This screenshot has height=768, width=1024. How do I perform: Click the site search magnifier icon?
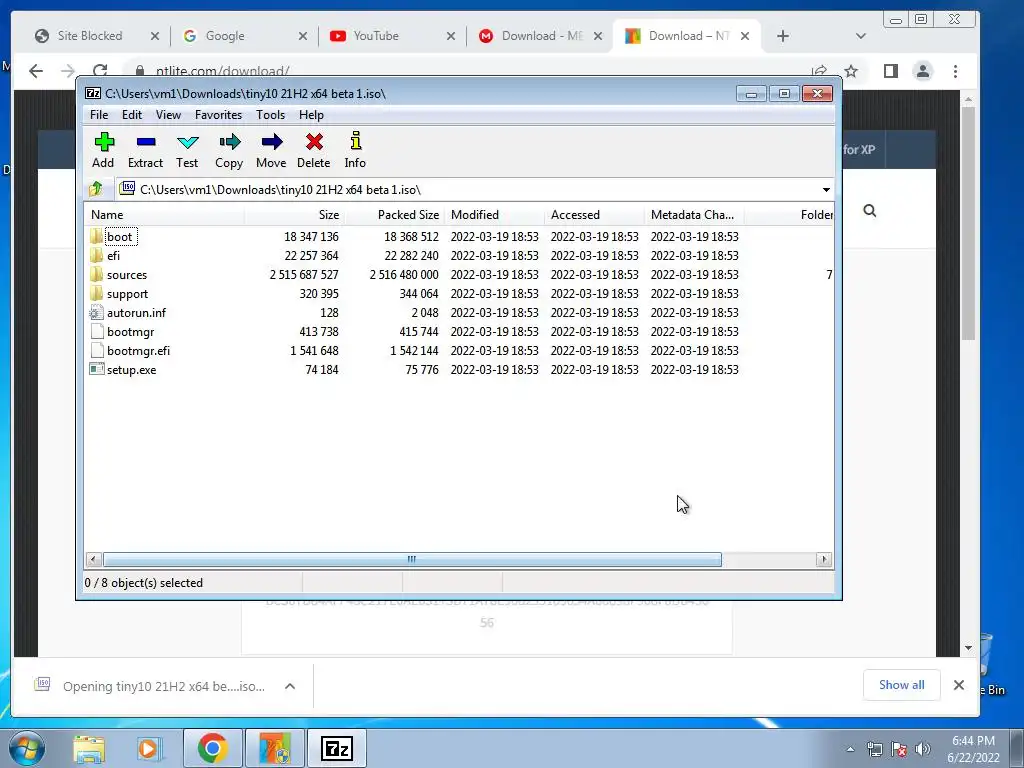point(869,210)
